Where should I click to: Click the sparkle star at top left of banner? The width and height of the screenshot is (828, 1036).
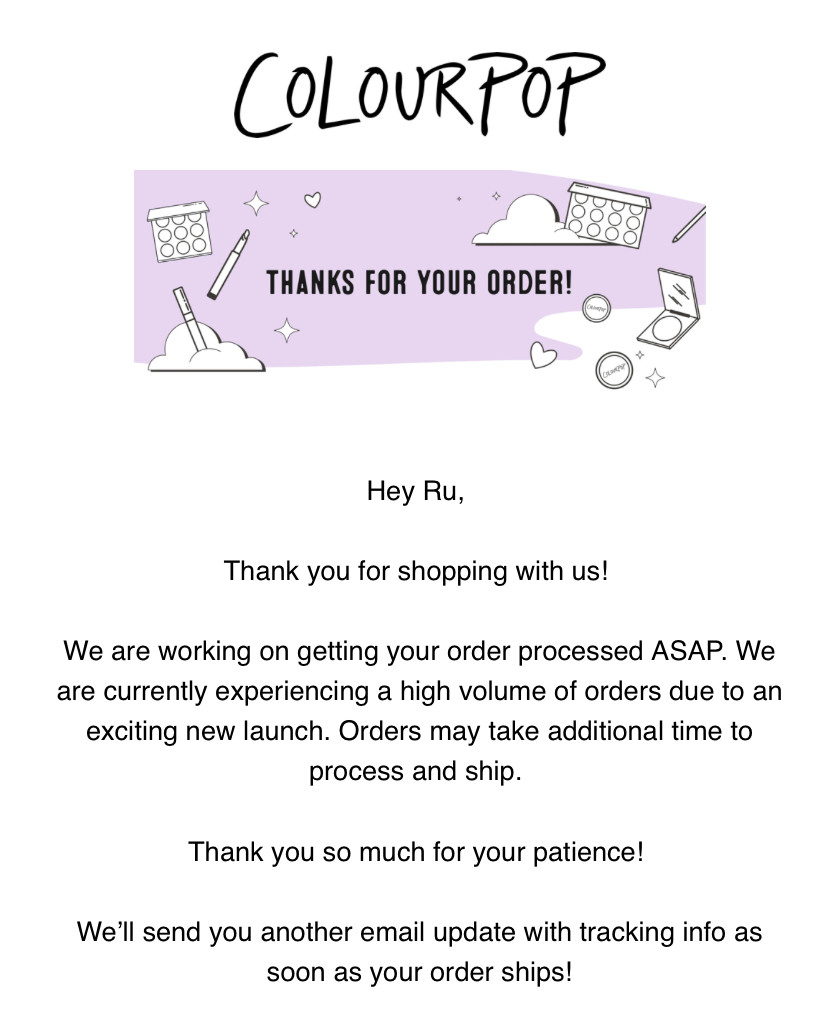tap(256, 203)
